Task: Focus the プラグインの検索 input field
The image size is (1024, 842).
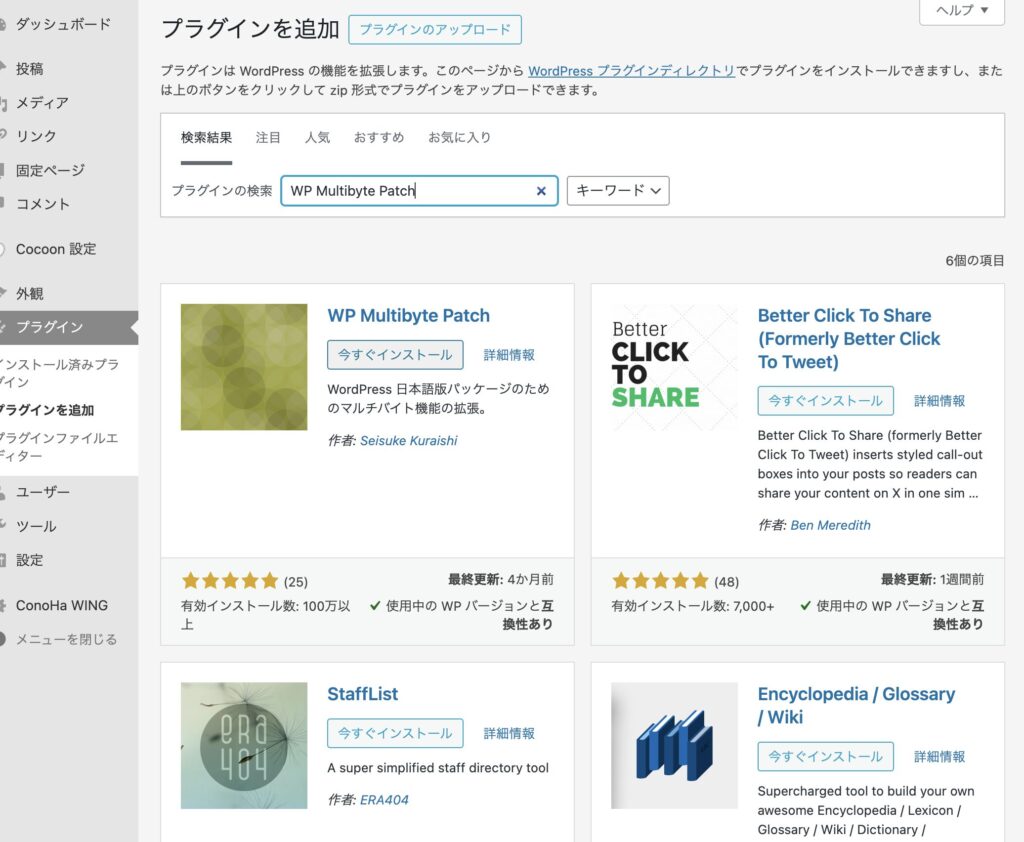Action: [x=405, y=191]
